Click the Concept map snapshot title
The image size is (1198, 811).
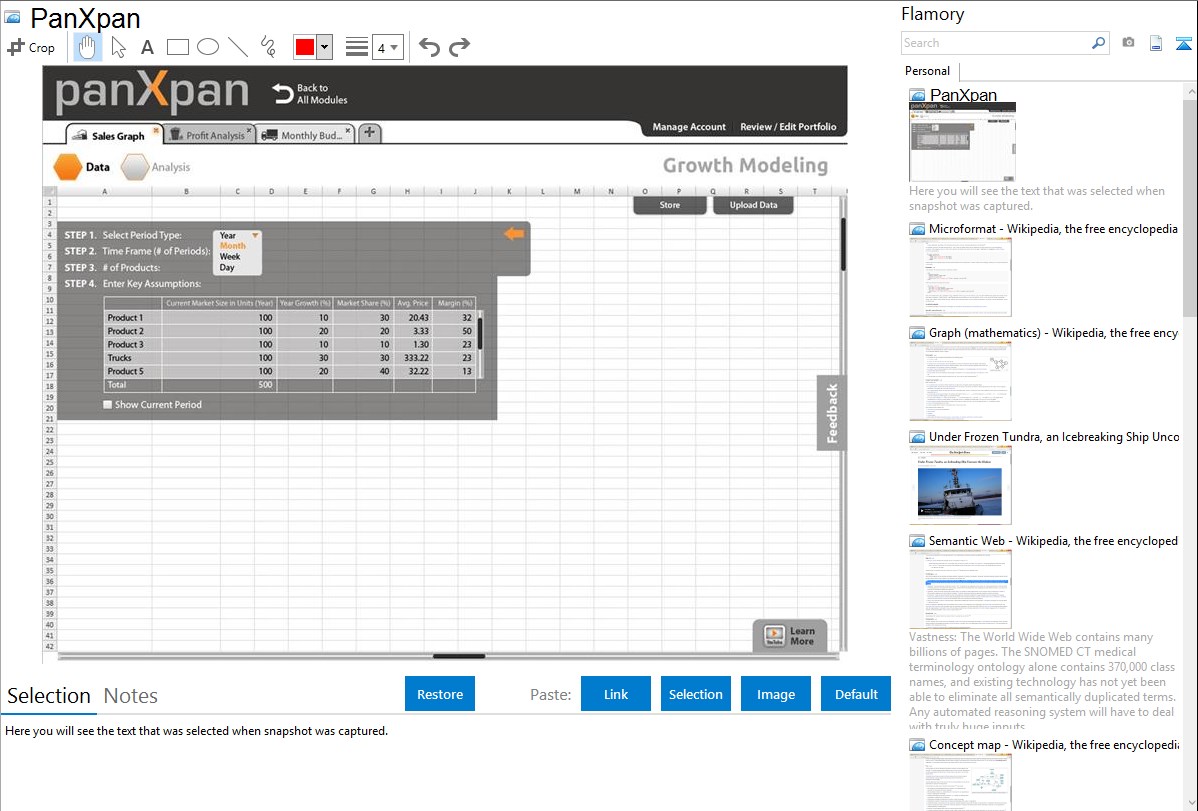(x=1054, y=745)
